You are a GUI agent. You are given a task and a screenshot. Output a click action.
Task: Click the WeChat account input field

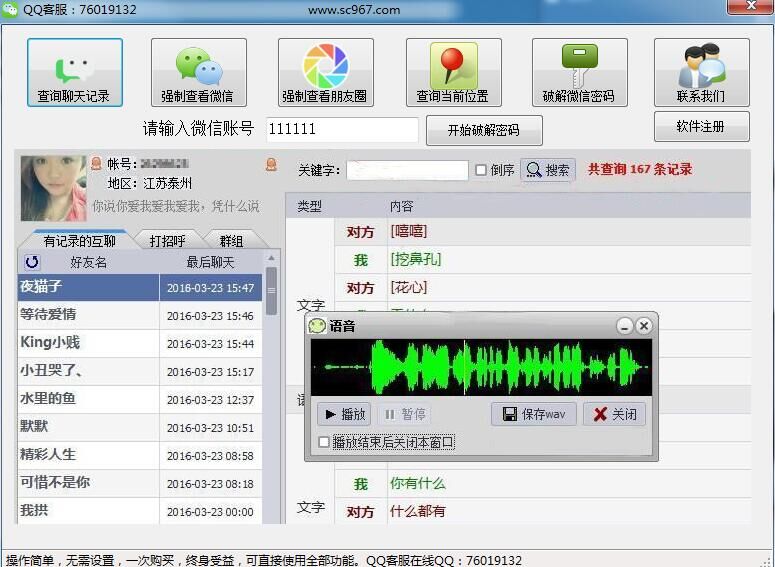tap(342, 130)
